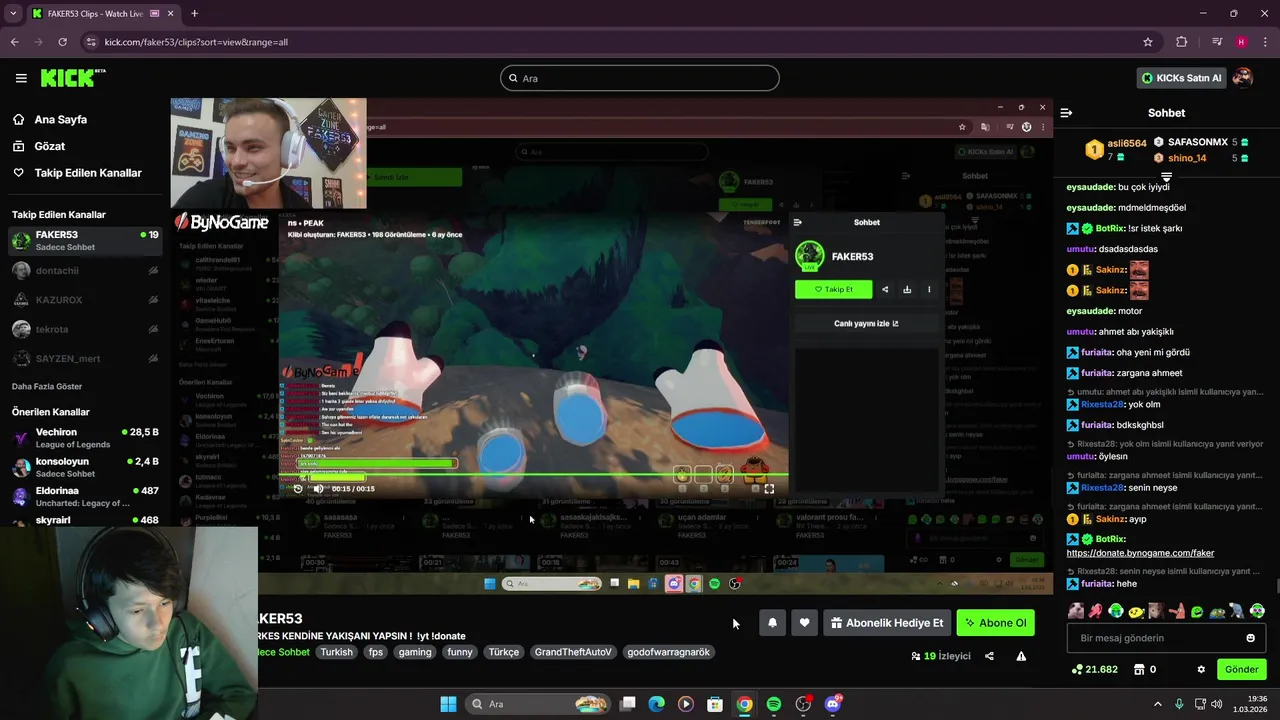This screenshot has height=720, width=1280.
Task: Open asli6564 top gifter entry
Action: pyautogui.click(x=1116, y=150)
